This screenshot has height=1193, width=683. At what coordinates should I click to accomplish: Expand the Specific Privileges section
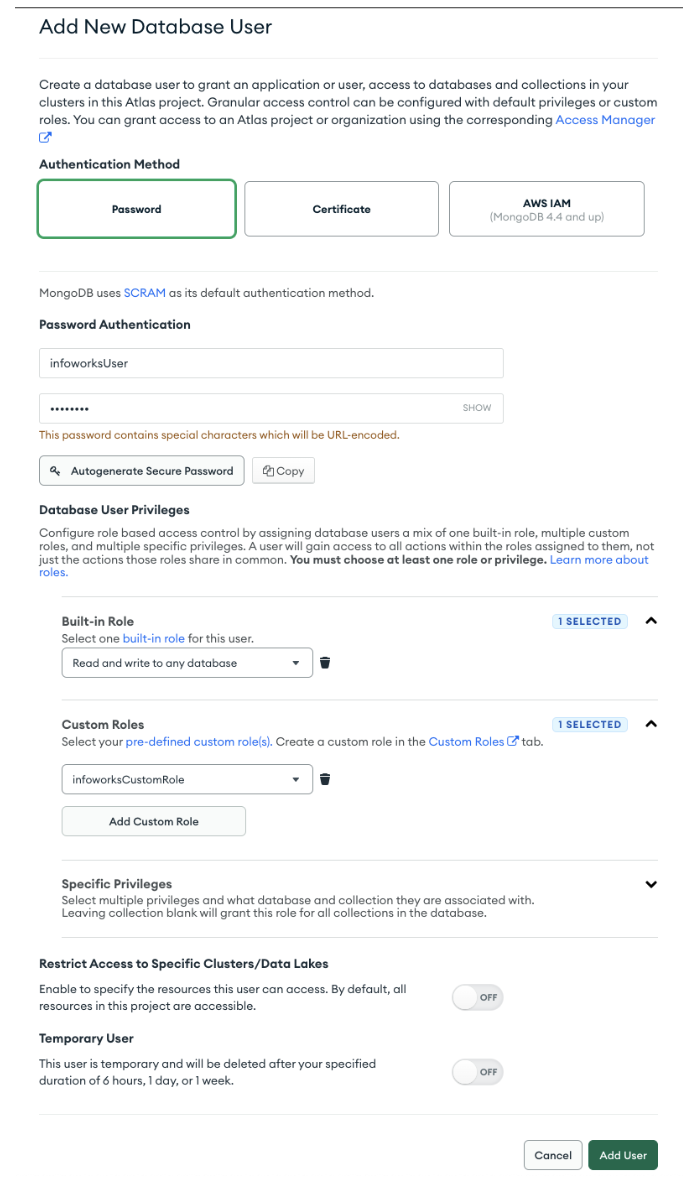[x=651, y=884]
